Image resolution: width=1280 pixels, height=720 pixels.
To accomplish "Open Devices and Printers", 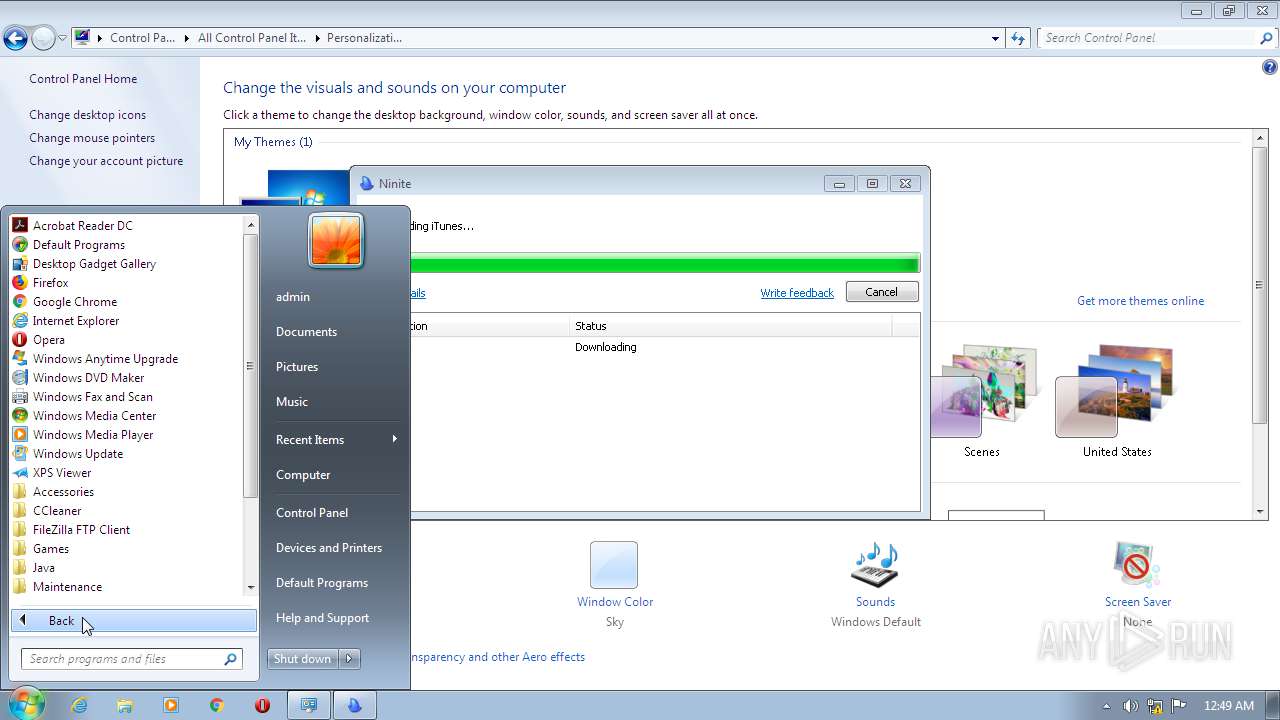I will point(329,548).
